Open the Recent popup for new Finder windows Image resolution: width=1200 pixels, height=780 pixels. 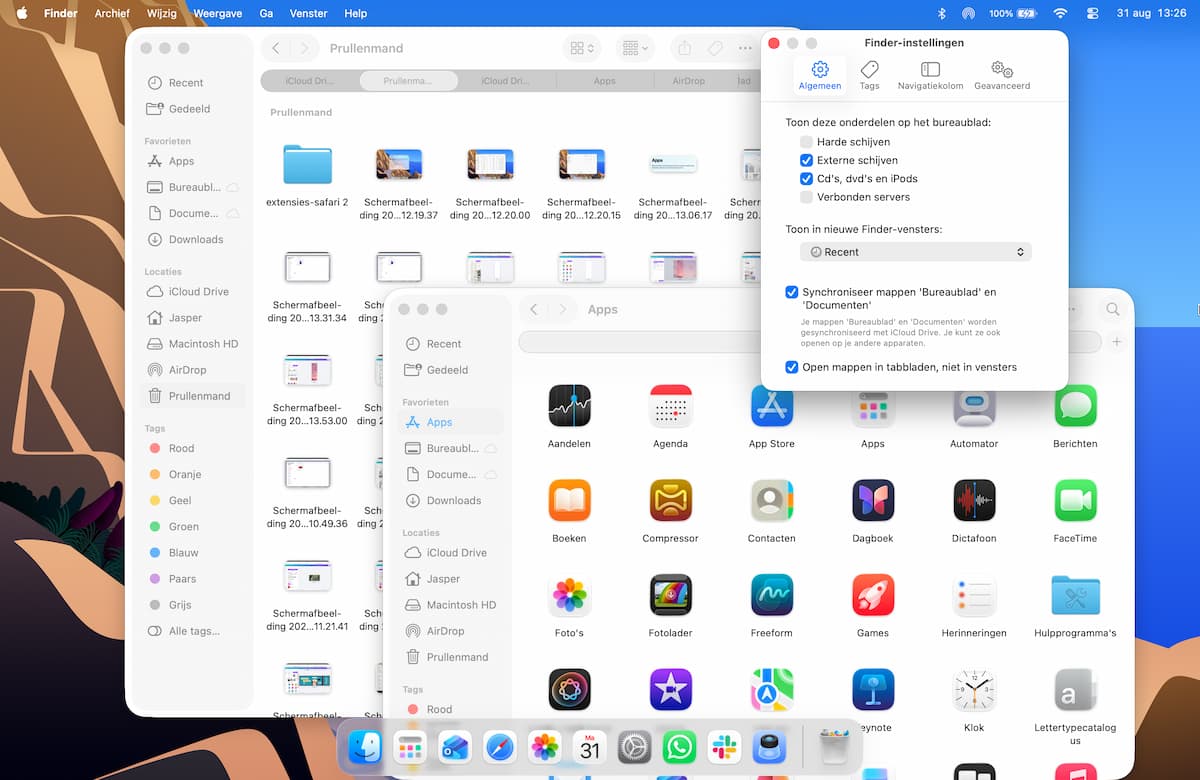pos(915,252)
